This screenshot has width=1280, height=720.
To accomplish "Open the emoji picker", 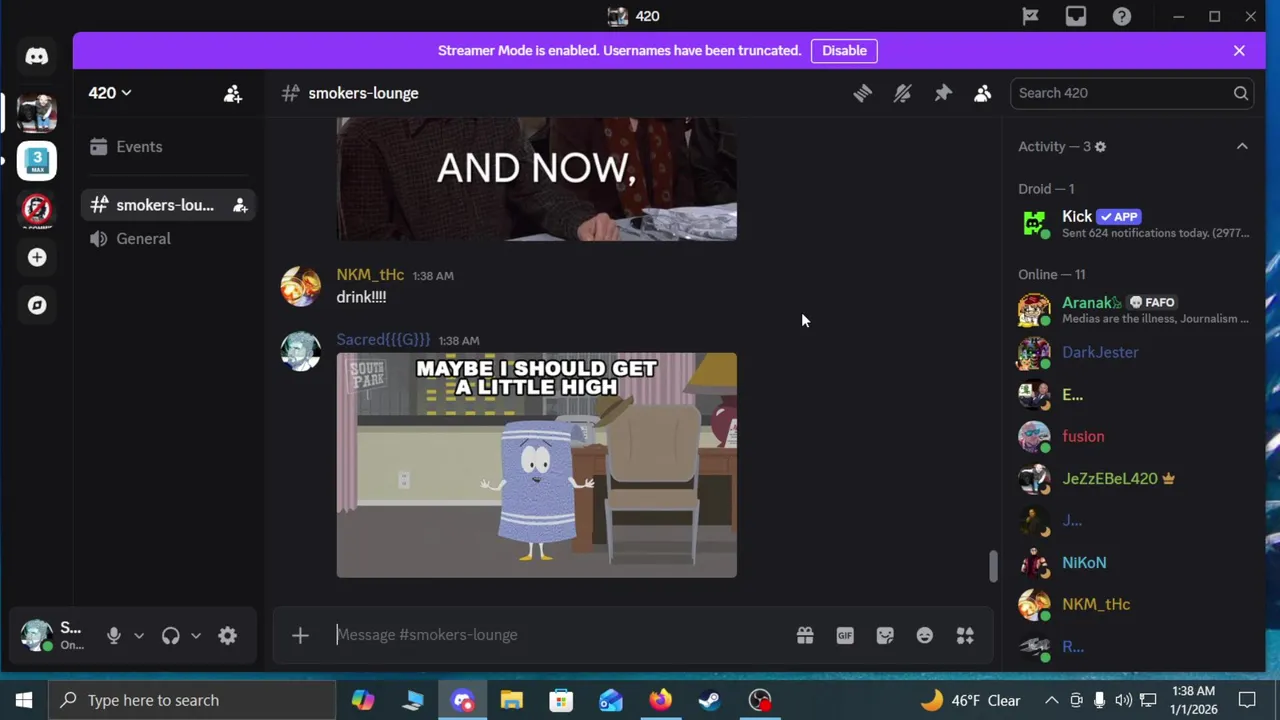I will click(x=925, y=635).
